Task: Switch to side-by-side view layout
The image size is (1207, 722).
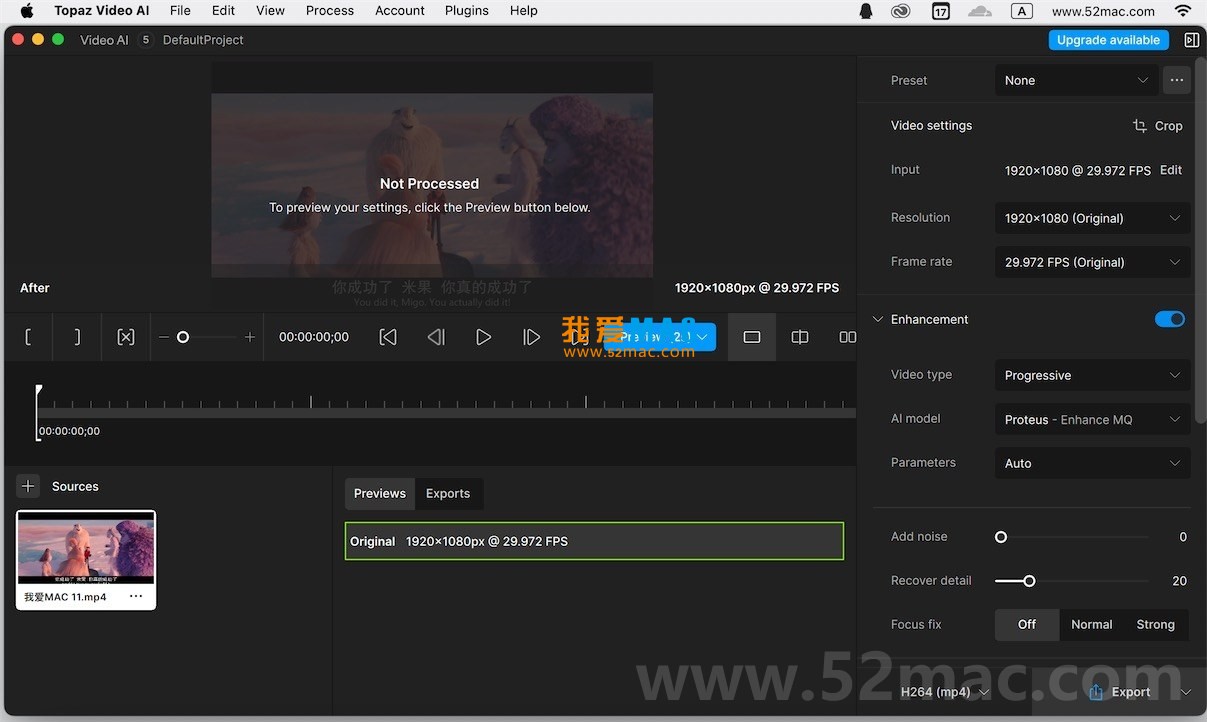Action: point(848,337)
